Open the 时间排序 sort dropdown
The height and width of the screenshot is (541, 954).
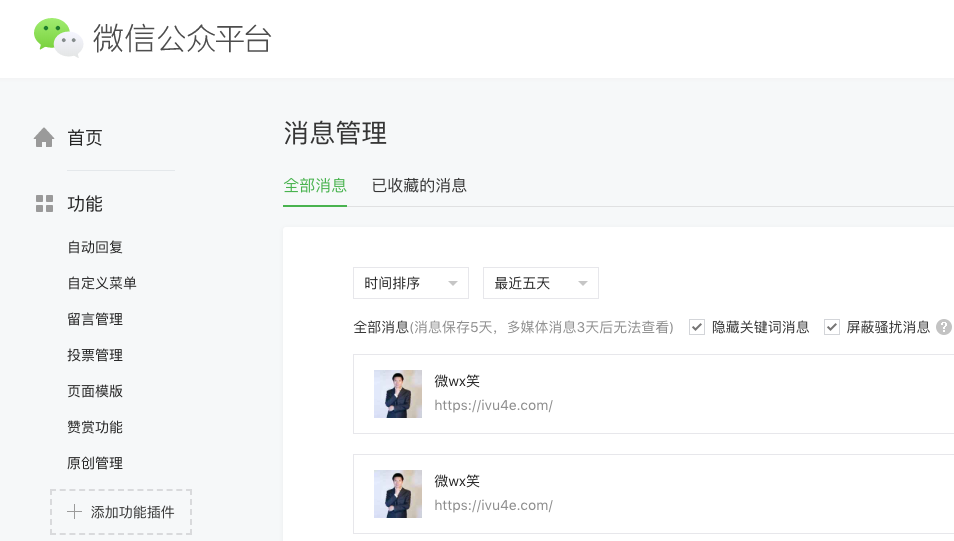411,283
